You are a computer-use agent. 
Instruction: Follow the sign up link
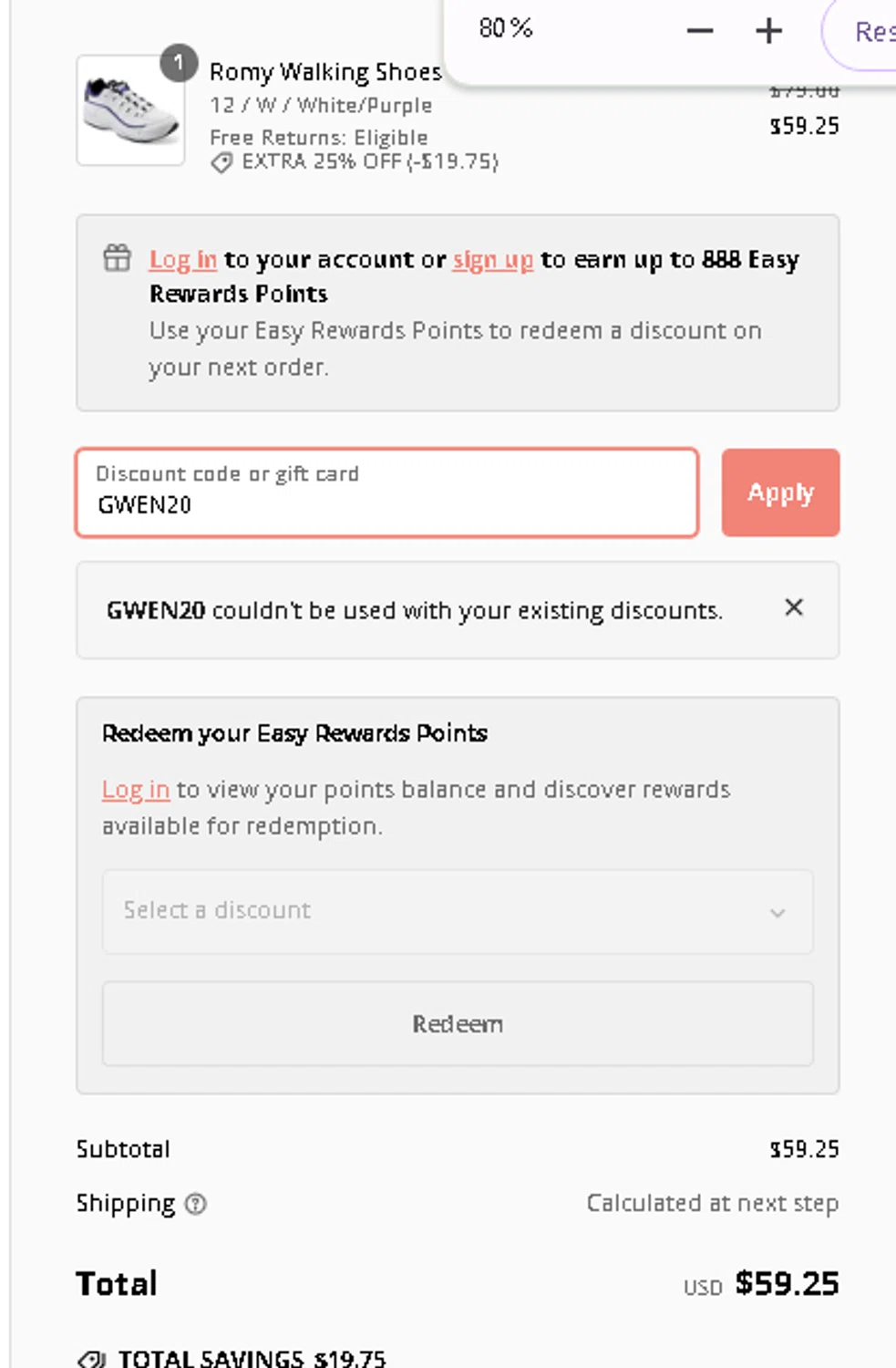(x=493, y=260)
